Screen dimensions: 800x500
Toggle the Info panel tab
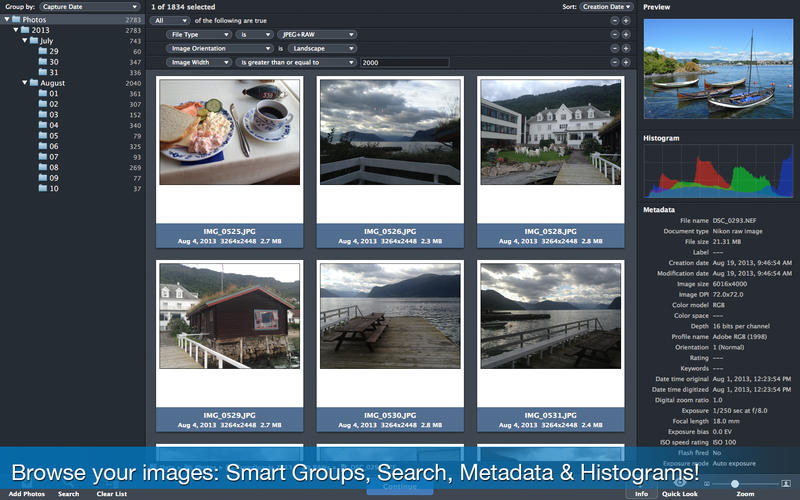pos(641,494)
